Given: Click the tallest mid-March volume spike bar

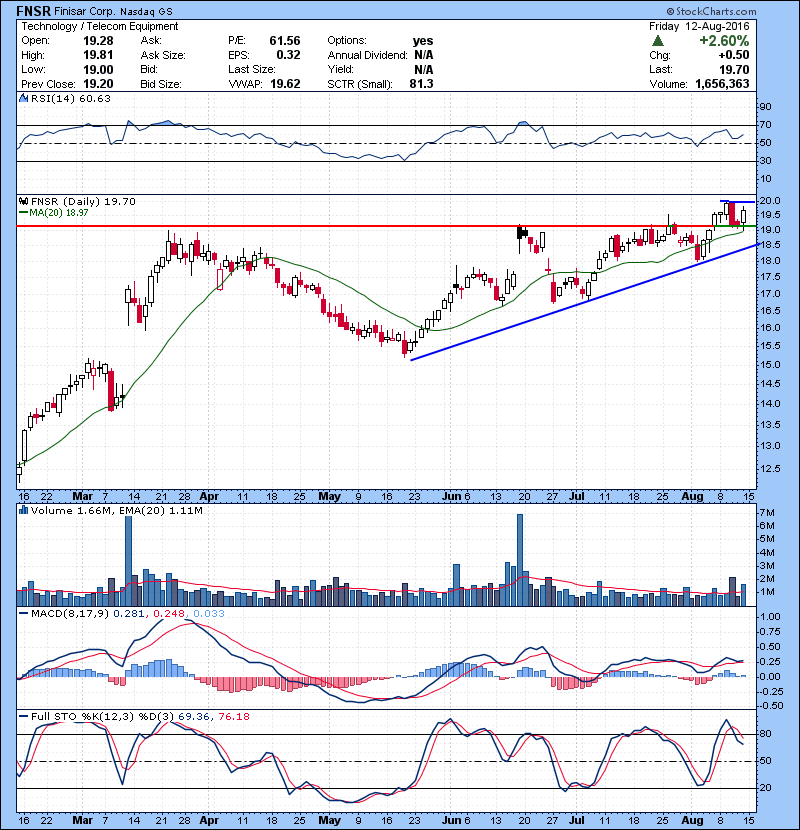Looking at the screenshot, I should [x=128, y=561].
